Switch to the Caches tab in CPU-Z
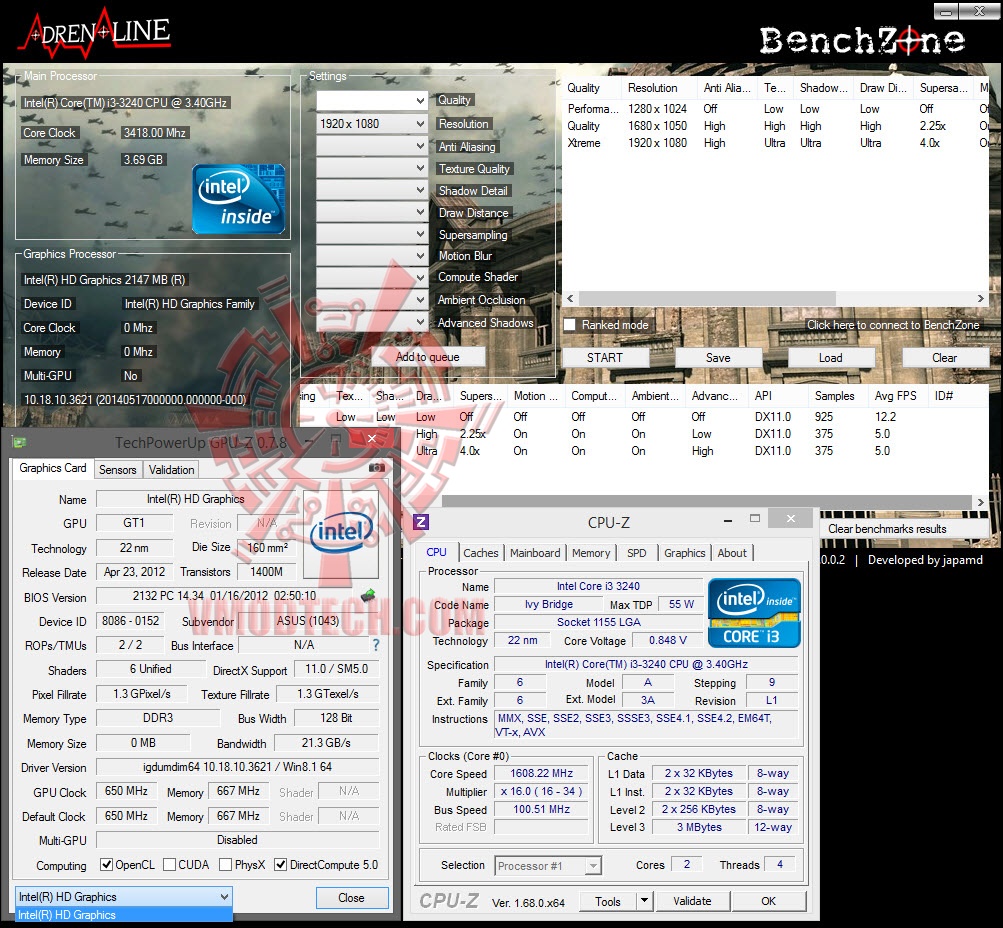1003x928 pixels. click(x=480, y=553)
